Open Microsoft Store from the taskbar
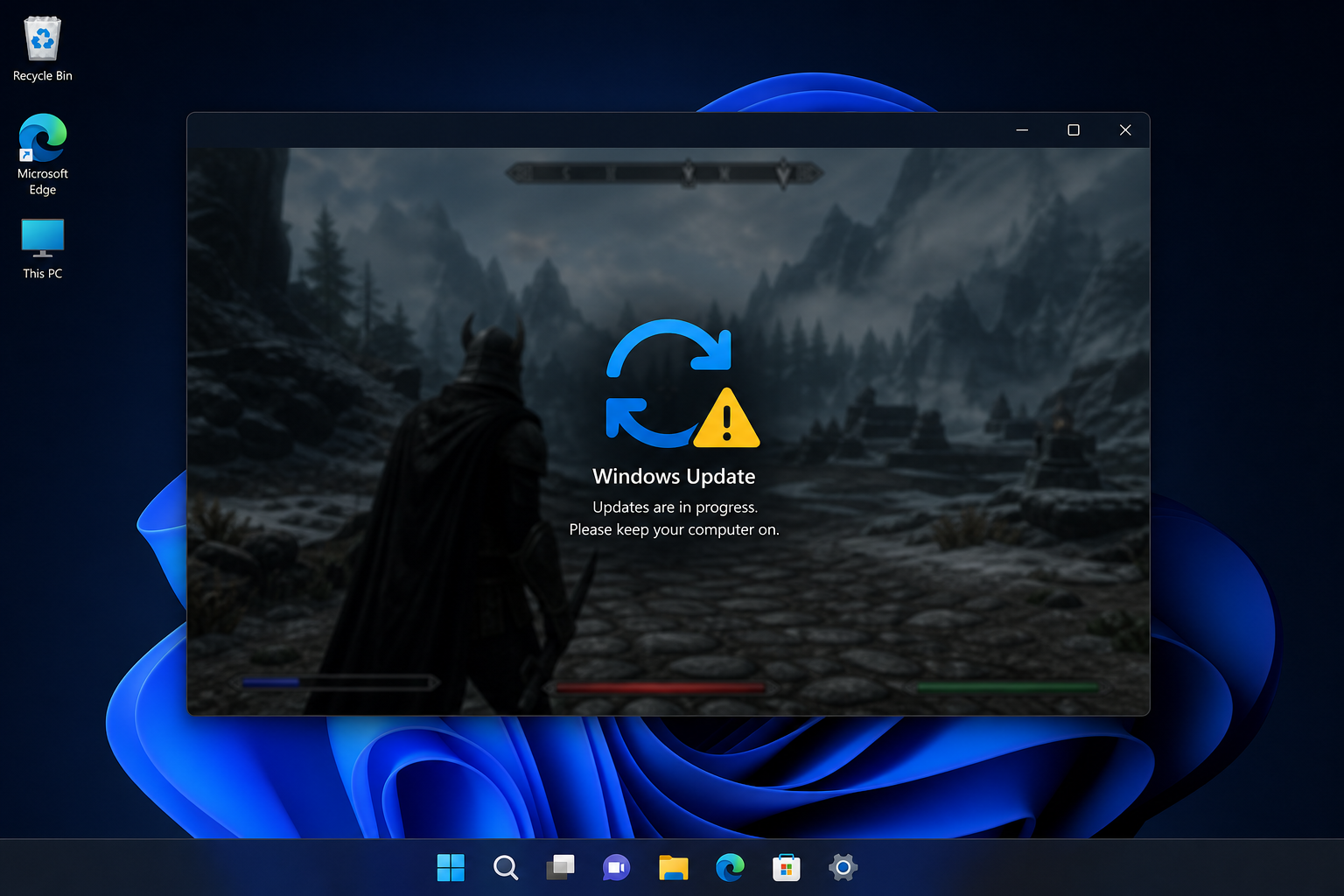Screen dimensions: 1344x896 [x=786, y=867]
